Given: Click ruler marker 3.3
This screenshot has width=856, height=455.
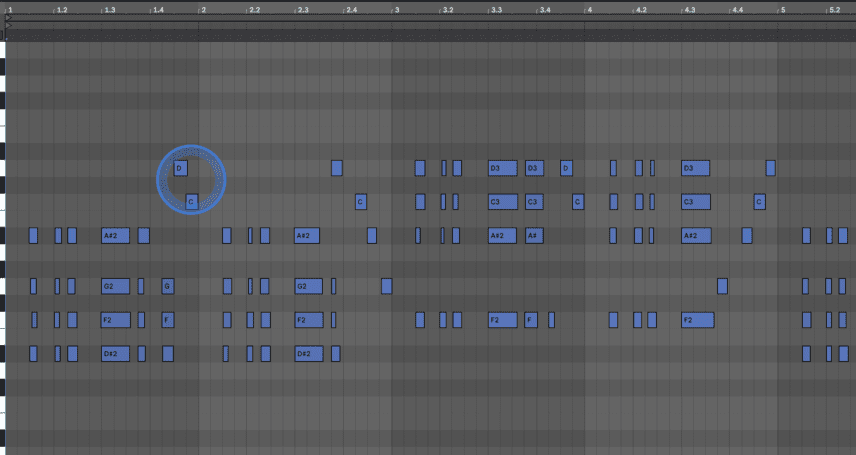Looking at the screenshot, I should click(496, 10).
